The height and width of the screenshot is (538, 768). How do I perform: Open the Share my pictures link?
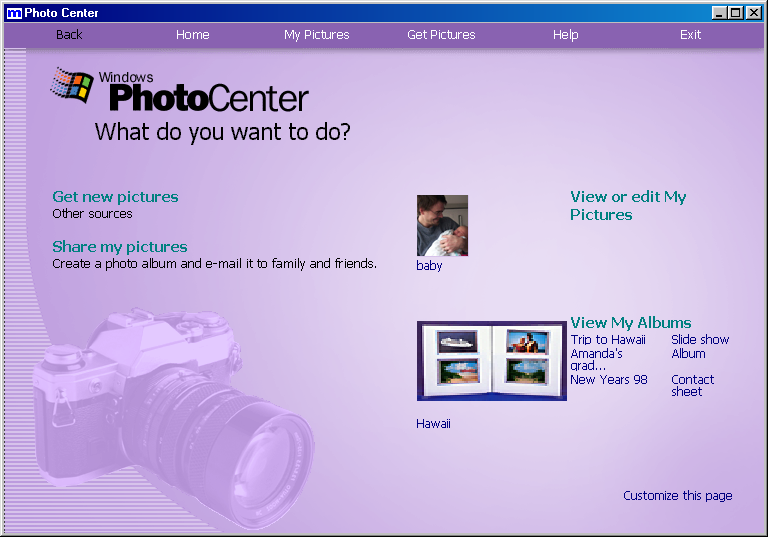pyautogui.click(x=120, y=246)
